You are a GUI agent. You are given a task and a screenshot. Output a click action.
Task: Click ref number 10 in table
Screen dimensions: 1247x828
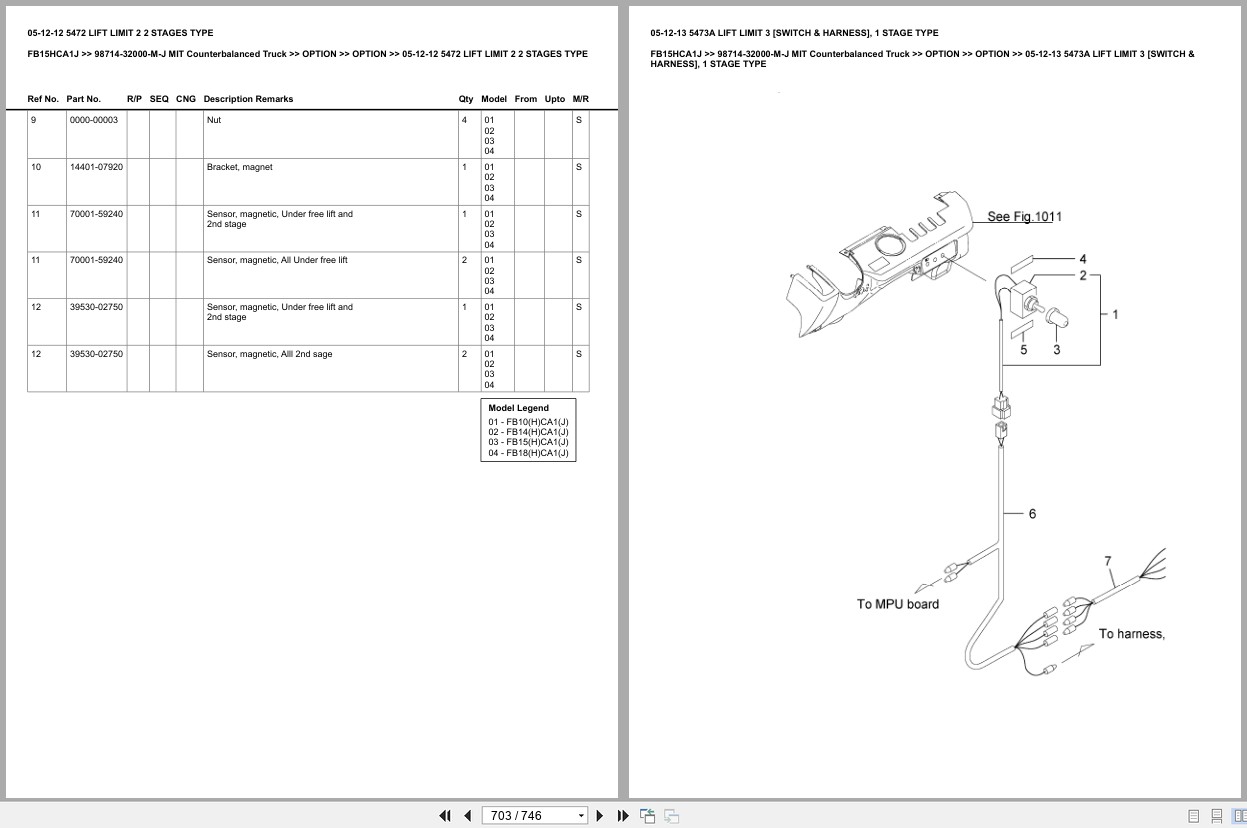pyautogui.click(x=36, y=167)
